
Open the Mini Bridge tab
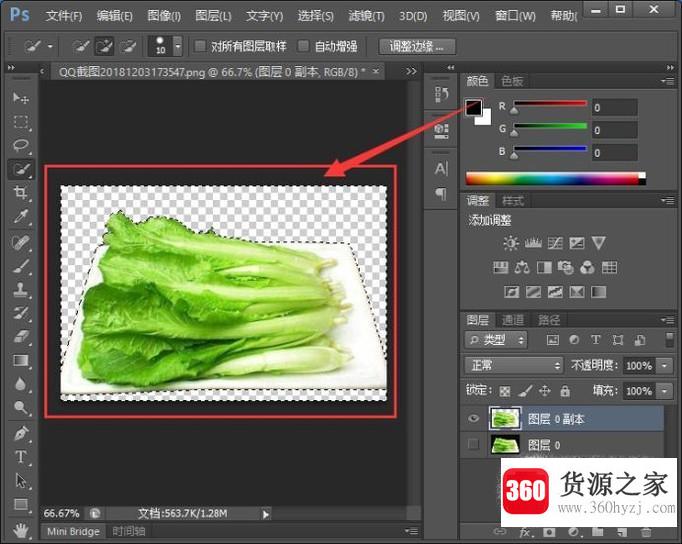73,531
